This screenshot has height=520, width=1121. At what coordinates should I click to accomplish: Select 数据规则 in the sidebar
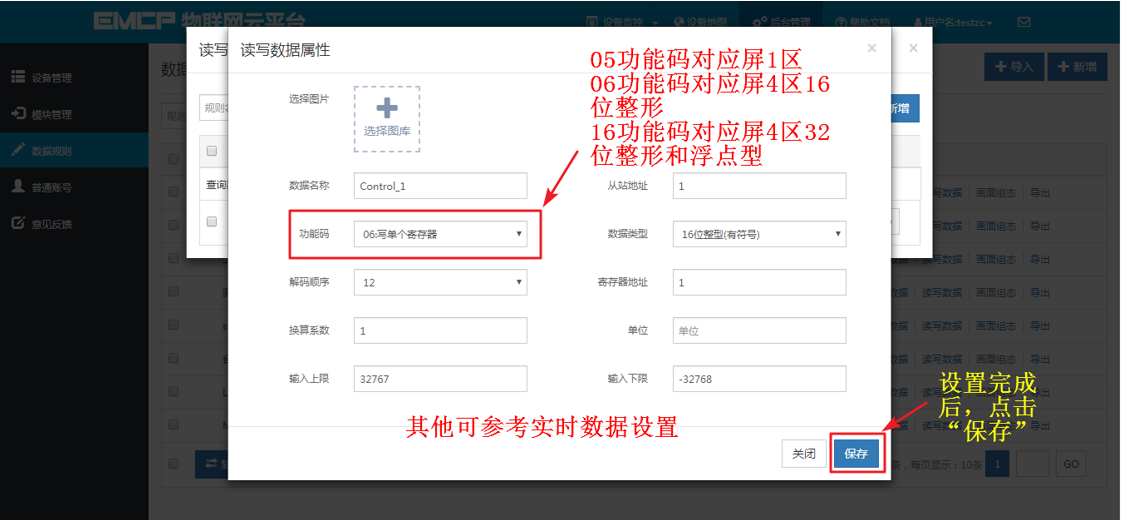(74, 151)
